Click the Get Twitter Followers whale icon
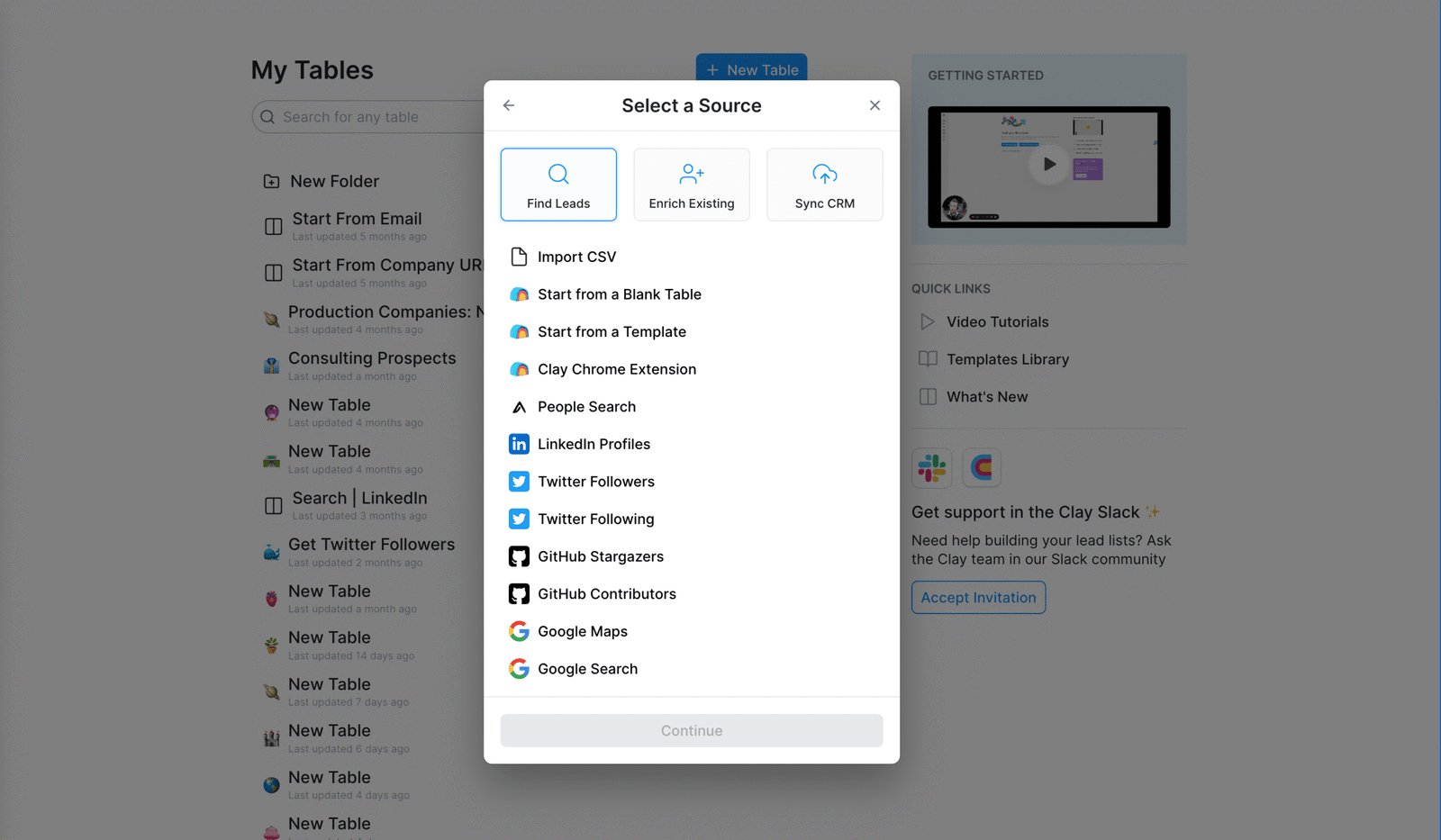This screenshot has height=840, width=1441. (x=271, y=553)
